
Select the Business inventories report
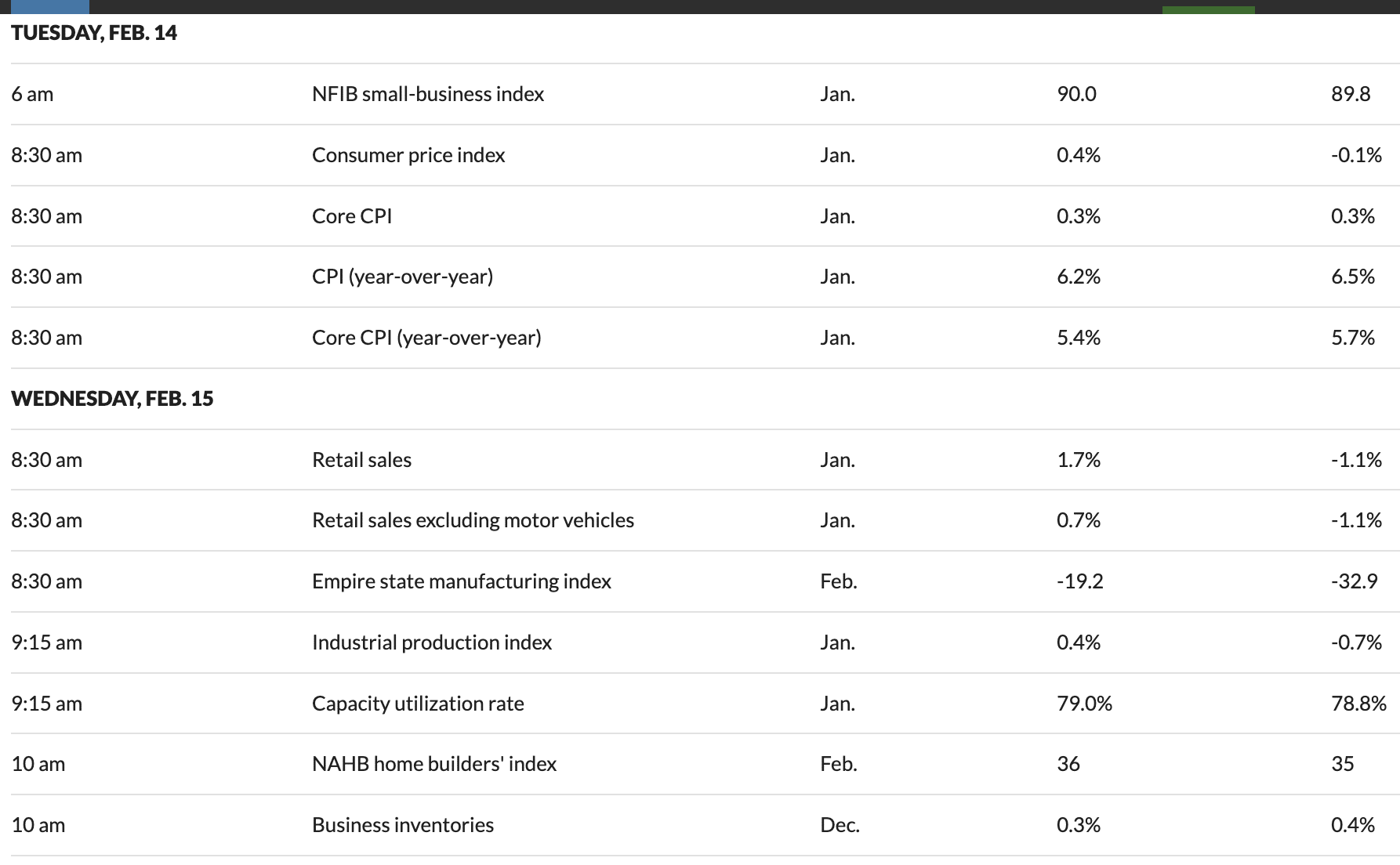(403, 825)
